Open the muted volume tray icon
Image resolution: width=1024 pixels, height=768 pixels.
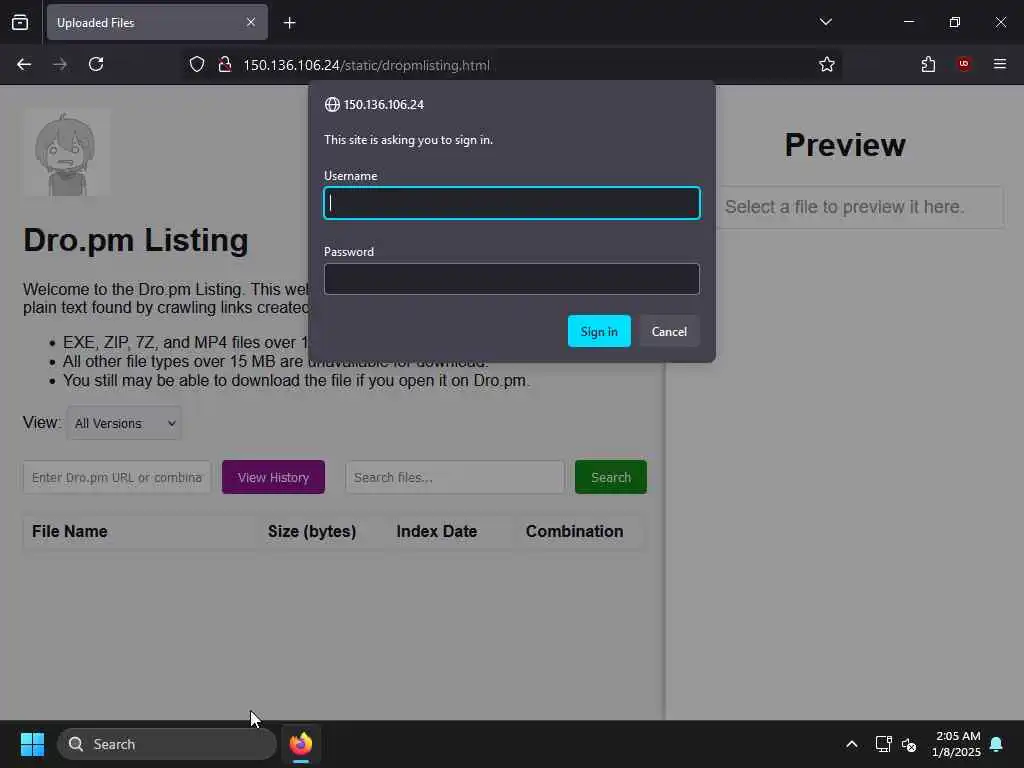coord(908,744)
